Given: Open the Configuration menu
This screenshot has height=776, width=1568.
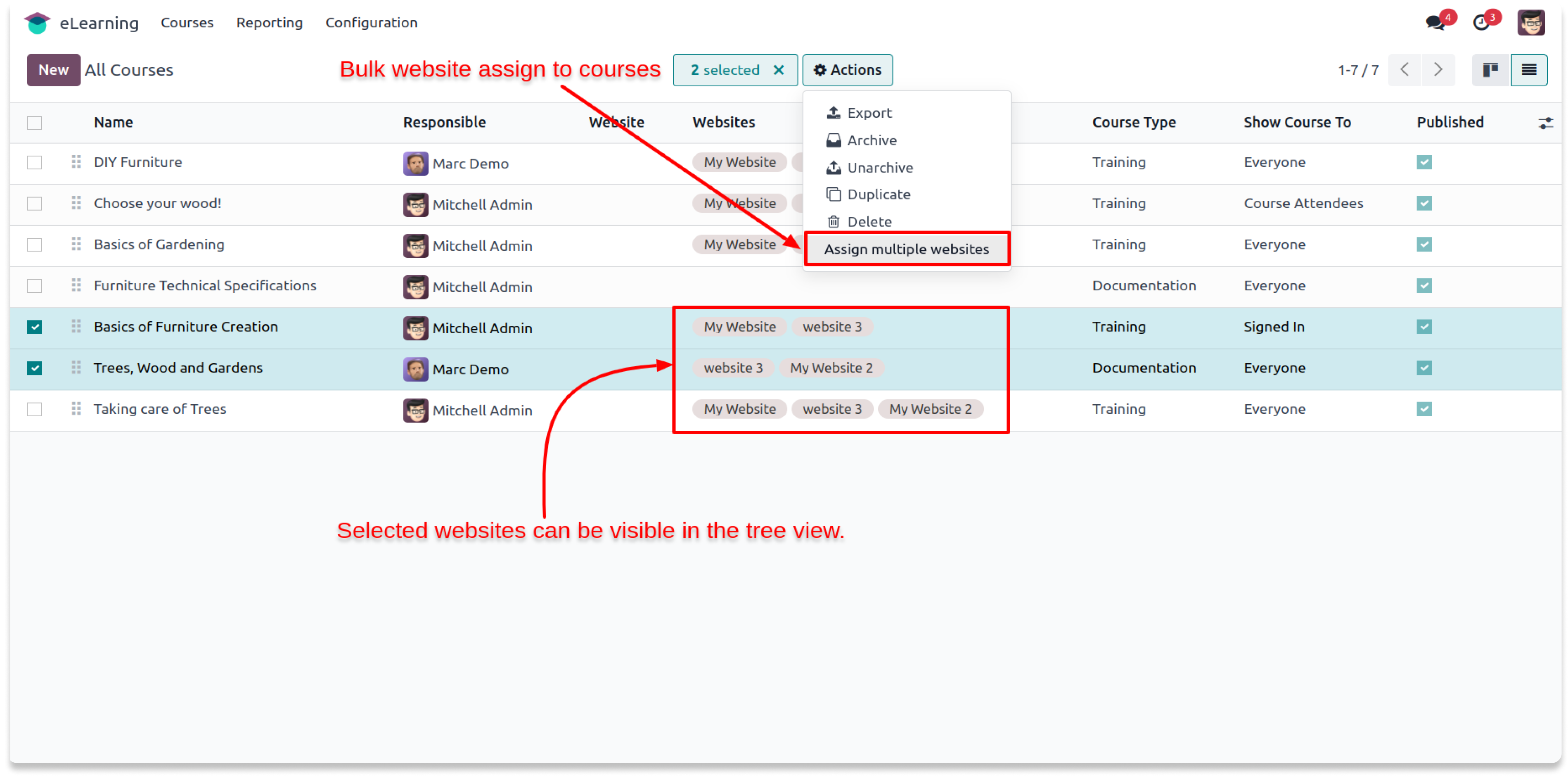Looking at the screenshot, I should (x=371, y=23).
